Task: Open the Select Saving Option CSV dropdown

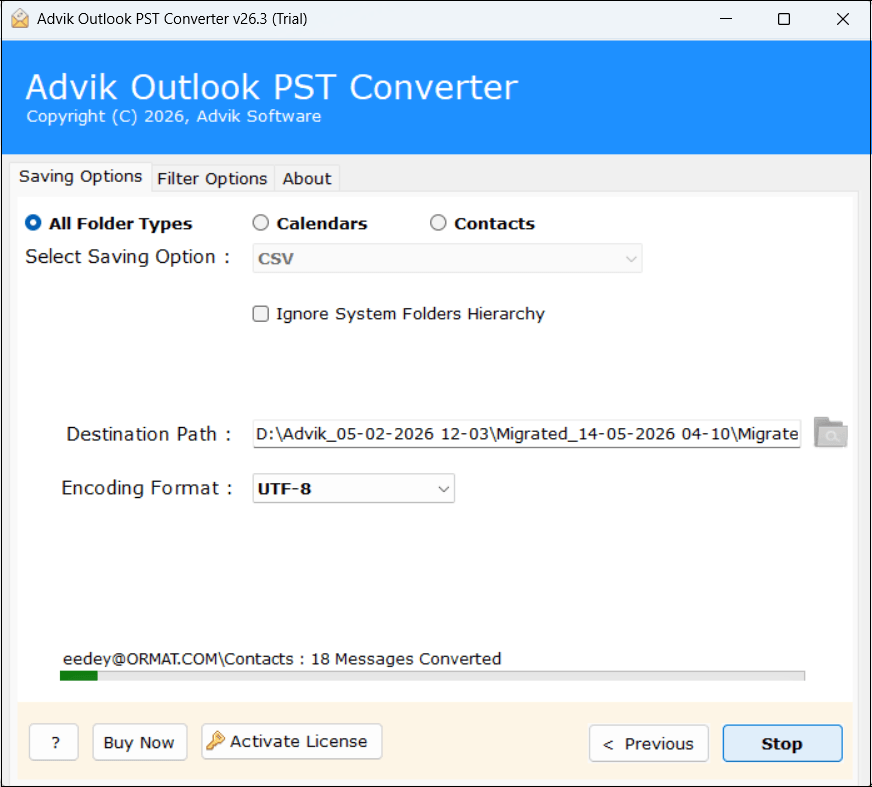Action: tap(447, 258)
